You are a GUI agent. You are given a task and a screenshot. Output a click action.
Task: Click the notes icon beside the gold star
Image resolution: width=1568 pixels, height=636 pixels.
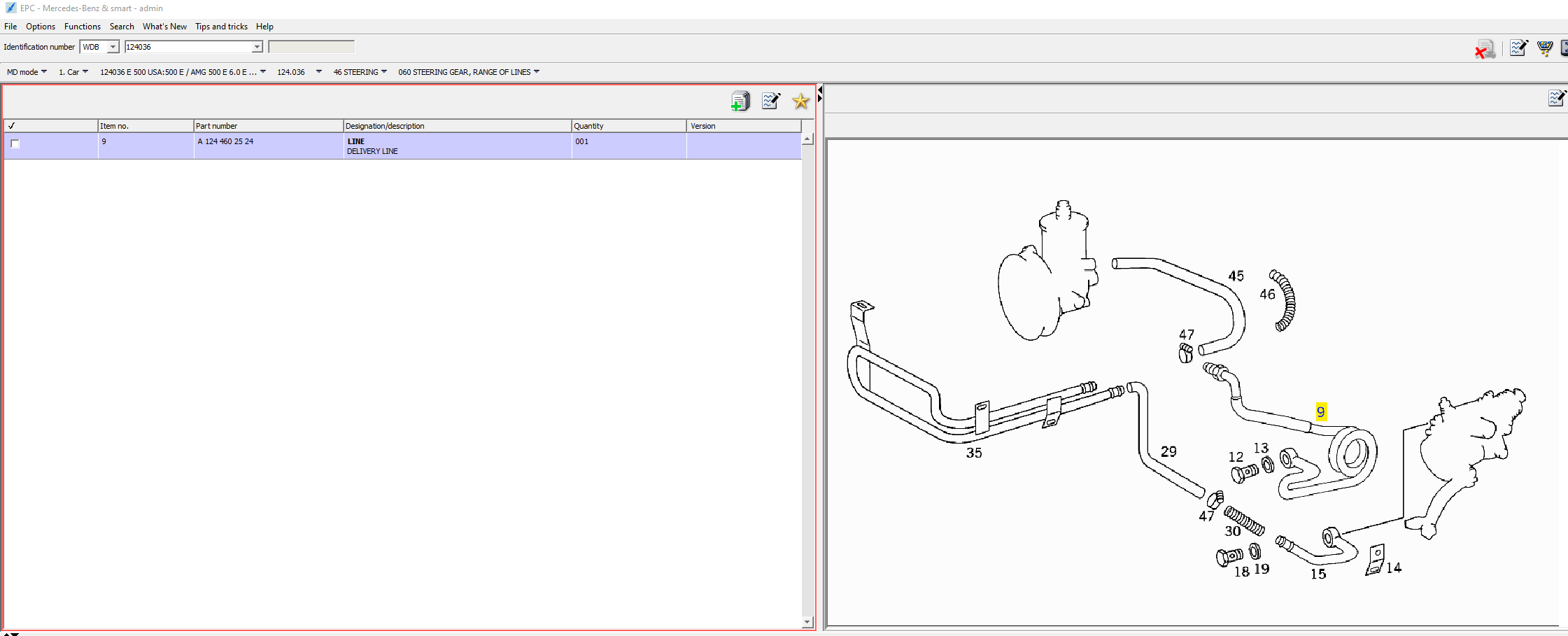(x=770, y=101)
